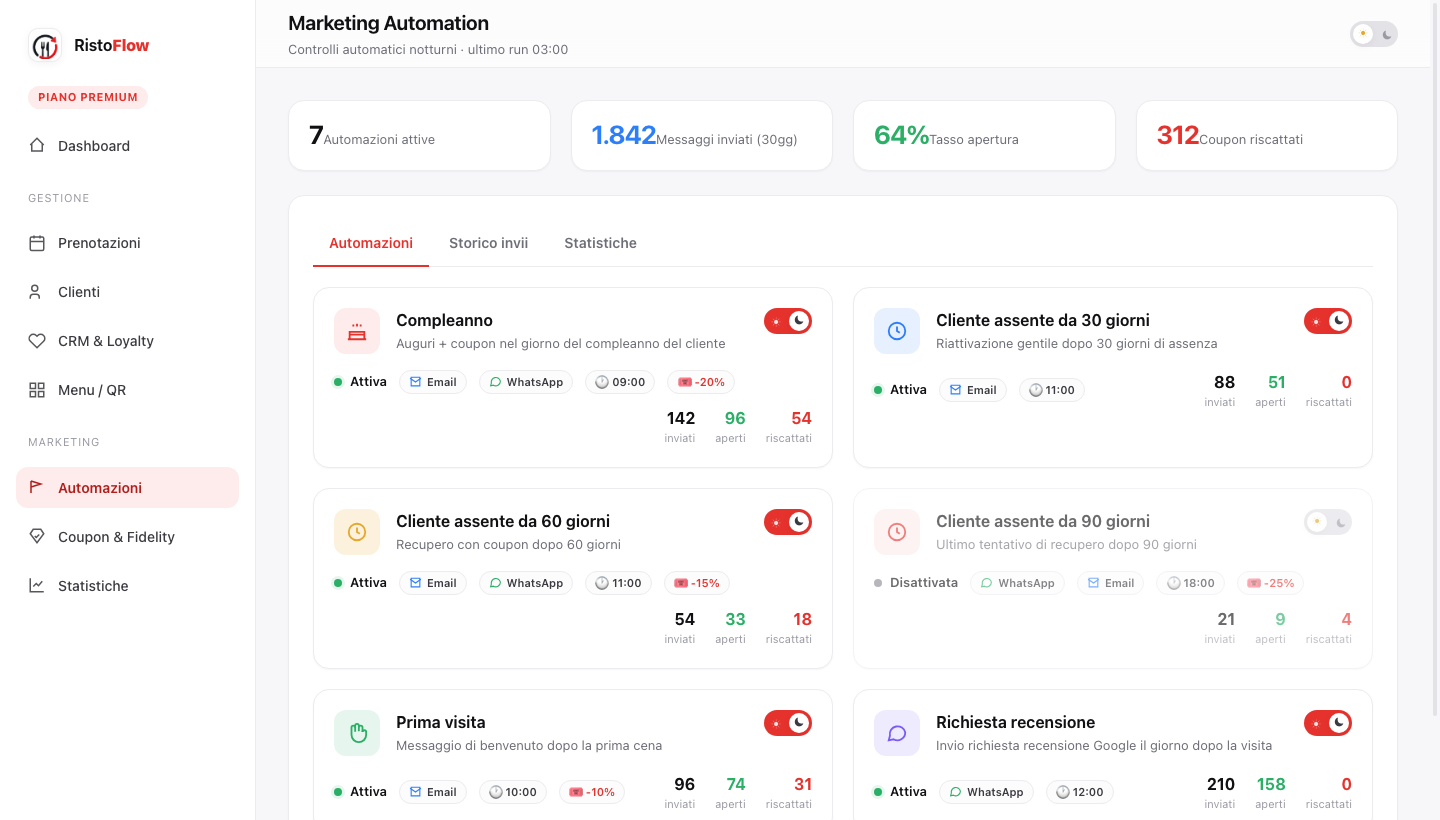Click the CRM & Loyalty heart icon

37,341
